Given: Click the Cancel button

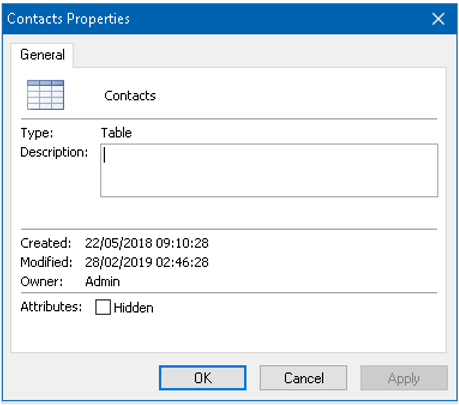Looking at the screenshot, I should [303, 378].
